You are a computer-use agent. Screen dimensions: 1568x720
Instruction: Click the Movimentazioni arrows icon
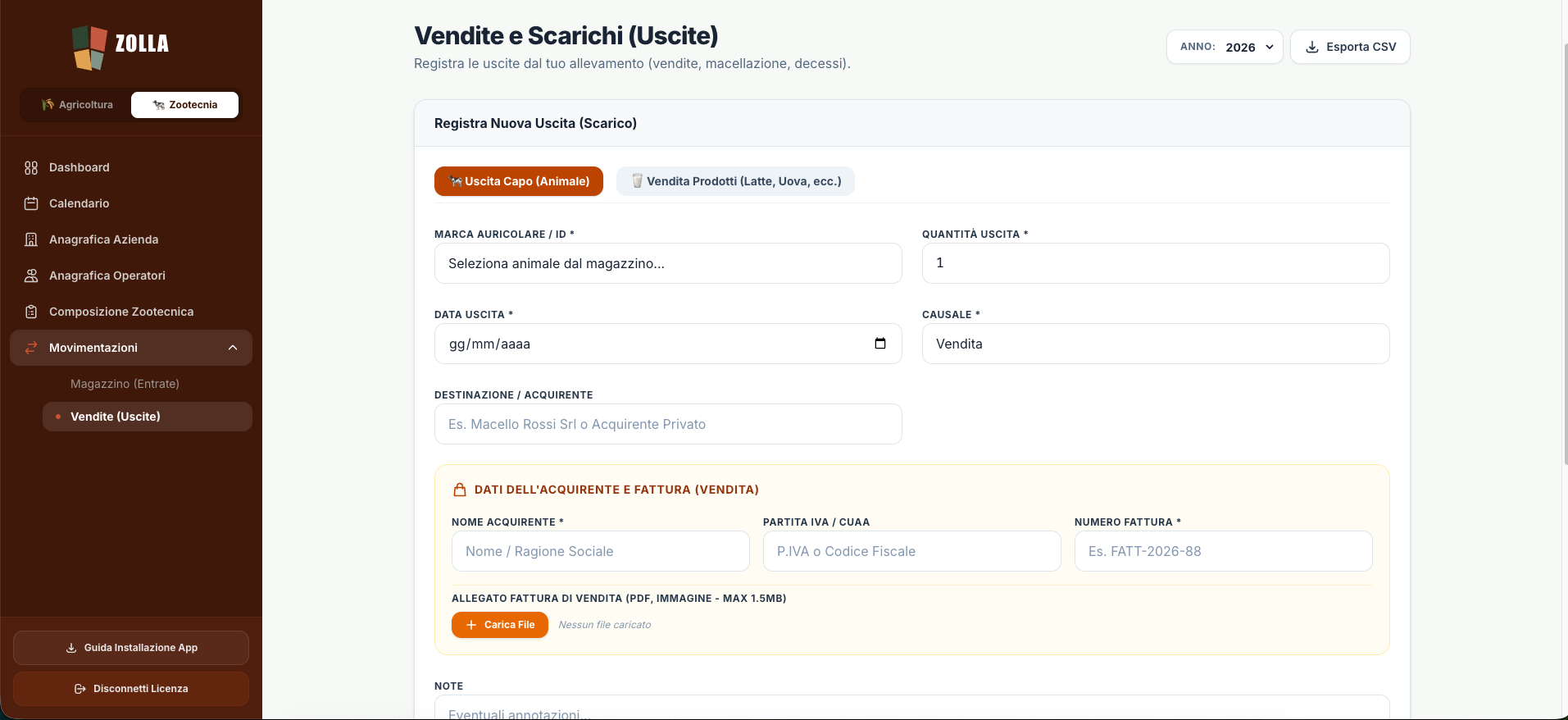point(31,348)
